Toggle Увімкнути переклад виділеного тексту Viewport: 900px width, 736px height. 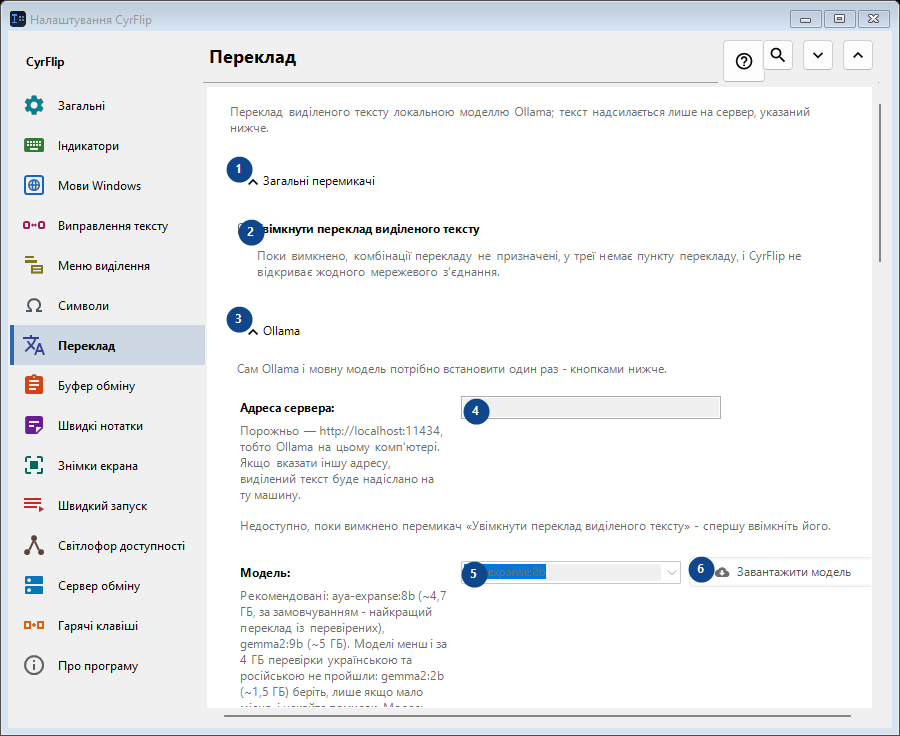coord(359,229)
